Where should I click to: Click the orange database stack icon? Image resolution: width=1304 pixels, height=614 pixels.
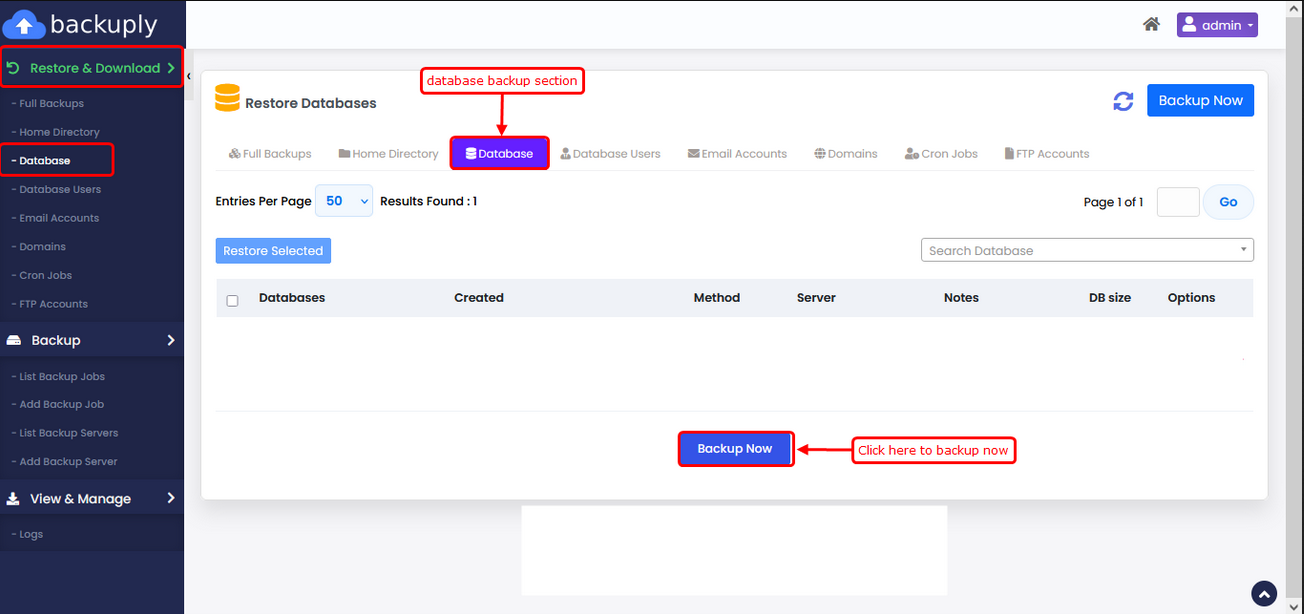coord(227,97)
